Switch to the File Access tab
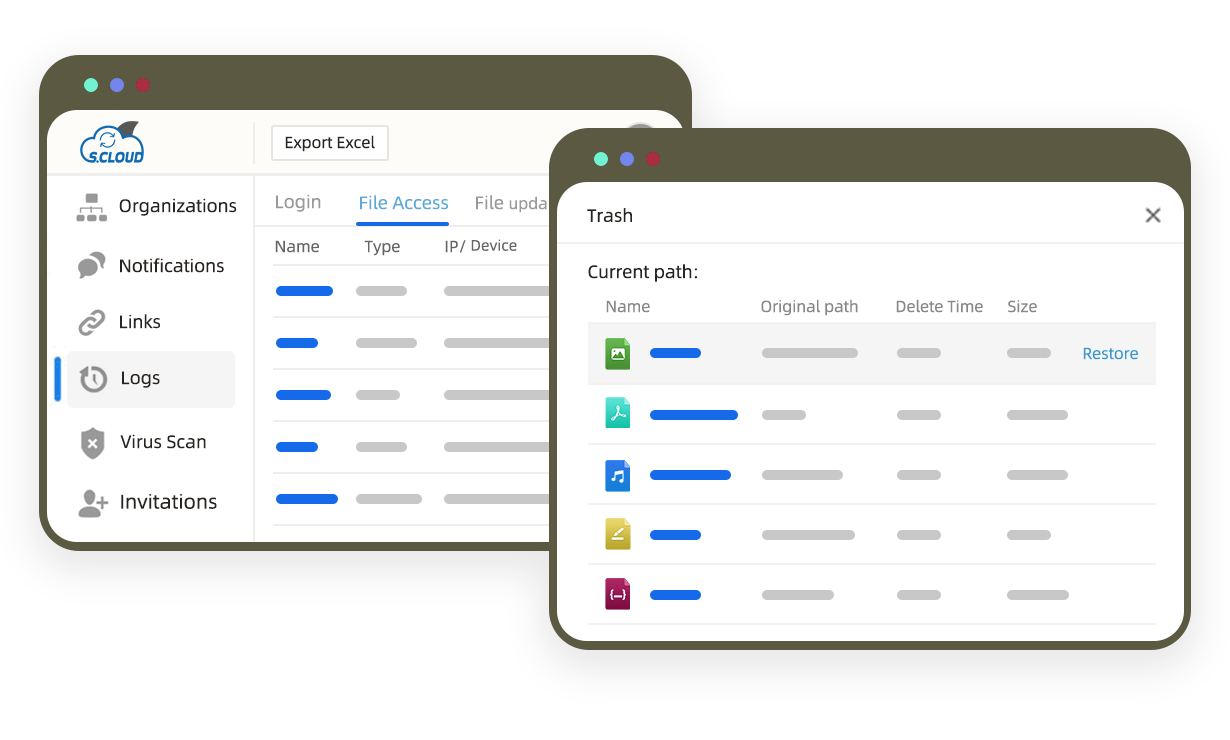 click(x=403, y=203)
